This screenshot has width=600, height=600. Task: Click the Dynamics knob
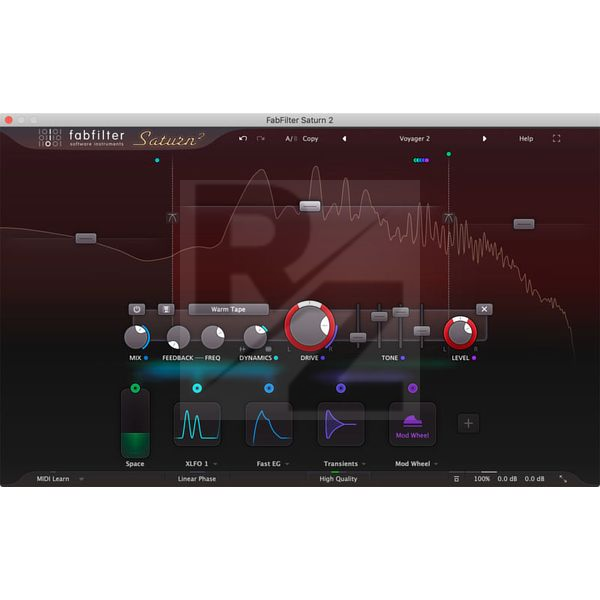[255, 337]
